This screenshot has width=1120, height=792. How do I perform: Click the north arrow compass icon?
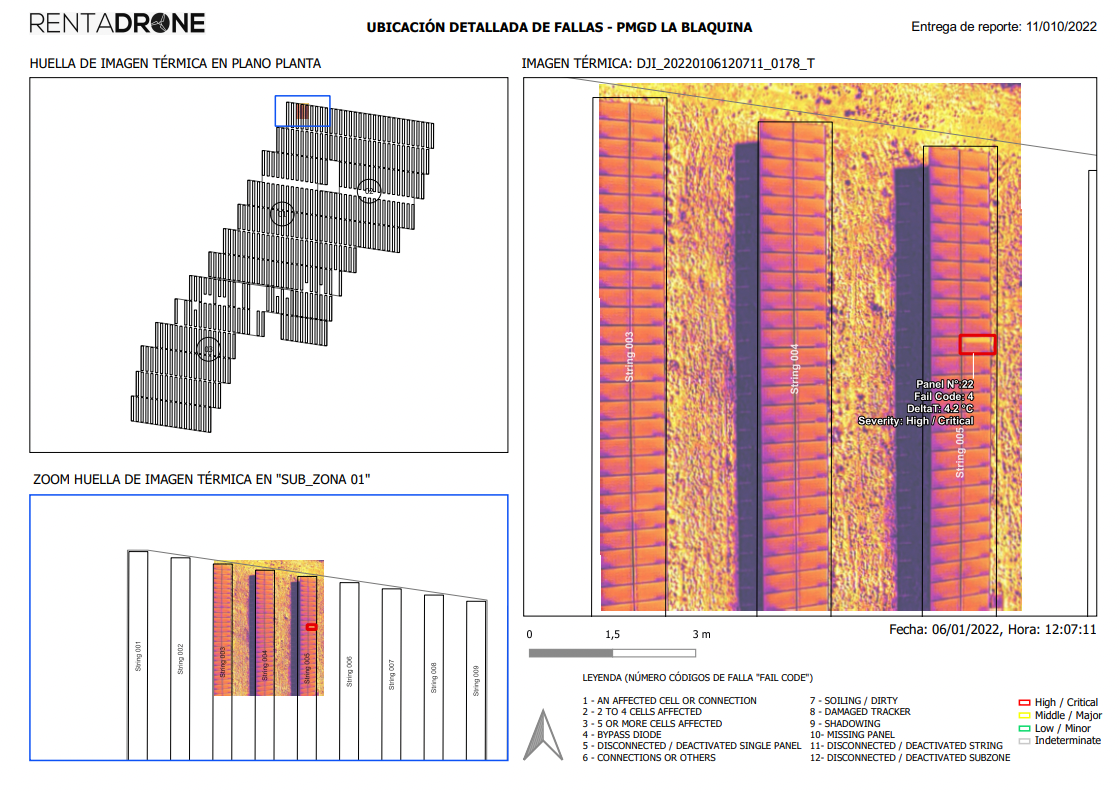(543, 735)
